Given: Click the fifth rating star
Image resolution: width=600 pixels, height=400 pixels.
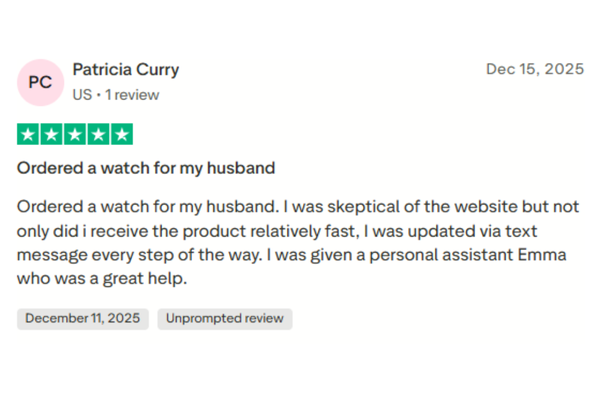Looking at the screenshot, I should pyautogui.click(x=121, y=134).
